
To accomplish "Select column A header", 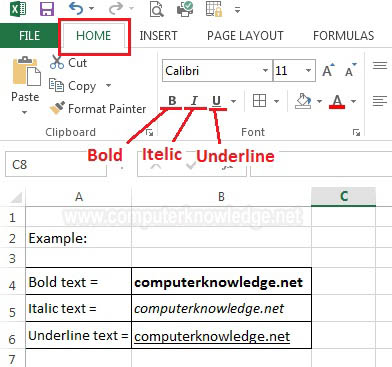I will pyautogui.click(x=79, y=197).
